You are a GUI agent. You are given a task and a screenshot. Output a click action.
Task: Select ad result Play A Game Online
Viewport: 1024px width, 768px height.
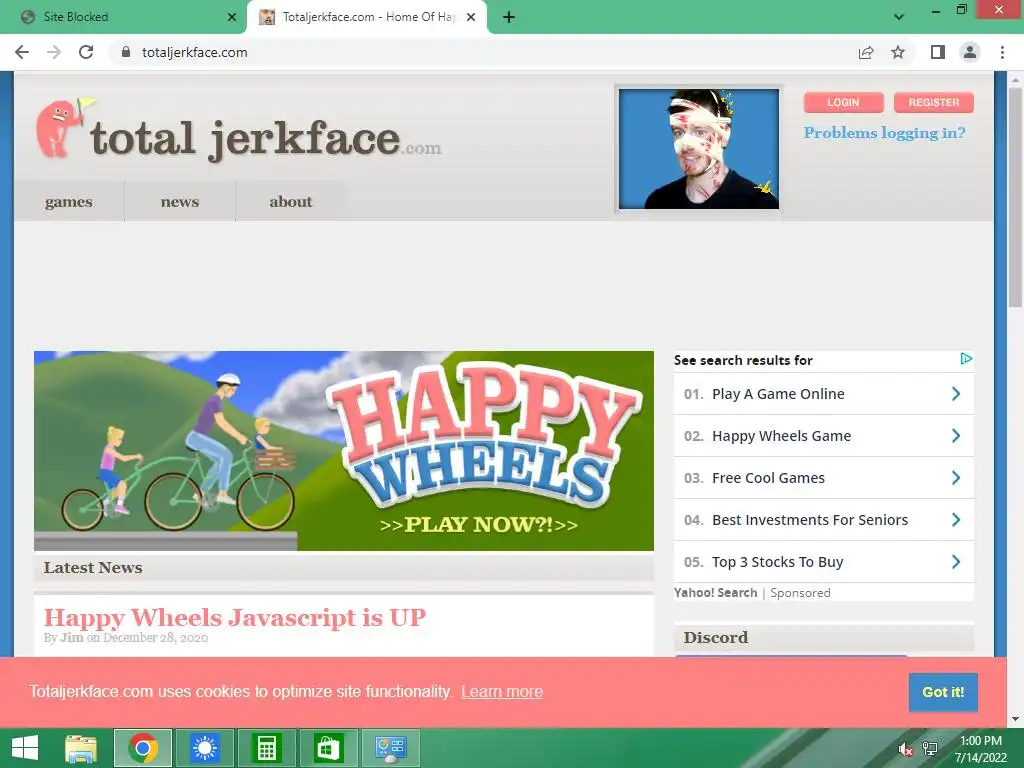778,394
